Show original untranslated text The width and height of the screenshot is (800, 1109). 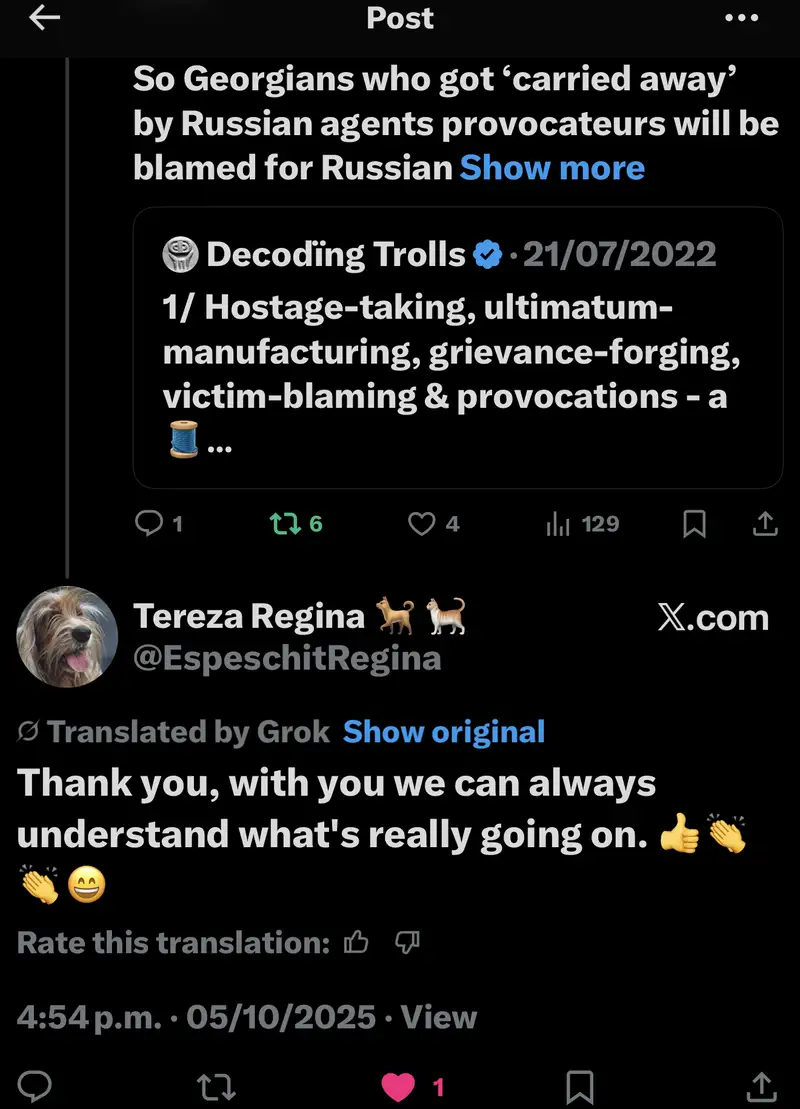(444, 732)
